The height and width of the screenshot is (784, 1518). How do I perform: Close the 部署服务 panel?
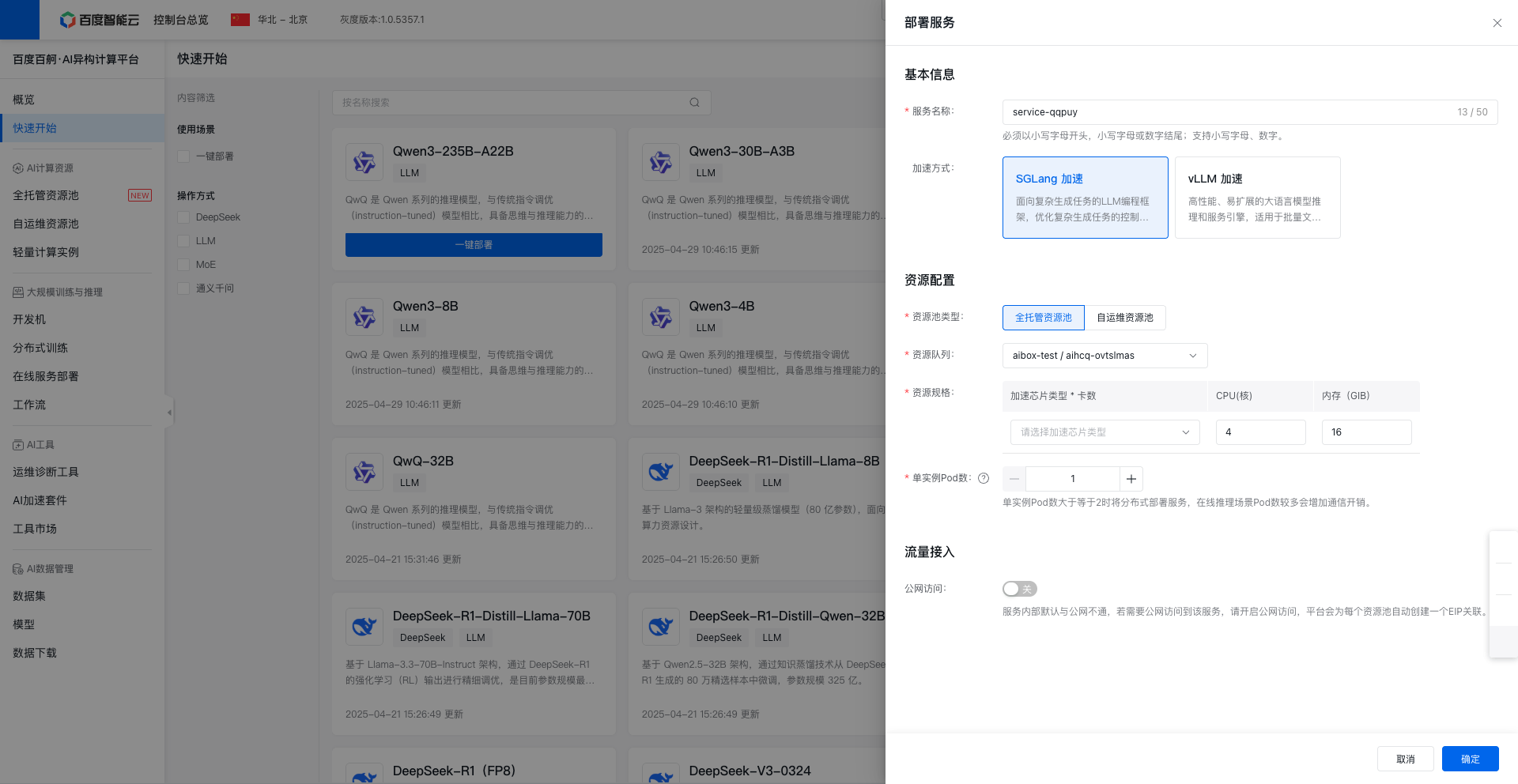(x=1497, y=23)
